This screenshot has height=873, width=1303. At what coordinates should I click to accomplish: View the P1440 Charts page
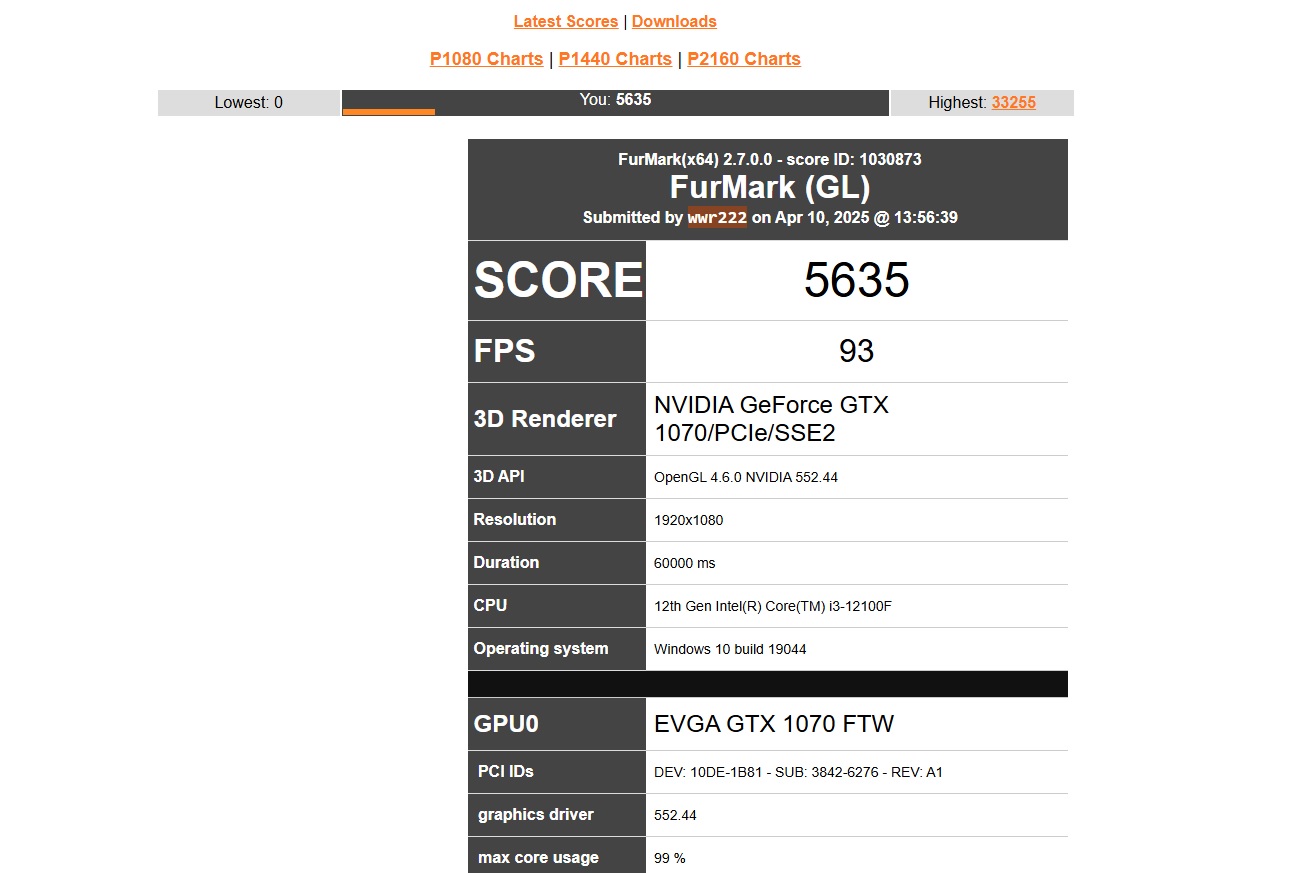615,59
